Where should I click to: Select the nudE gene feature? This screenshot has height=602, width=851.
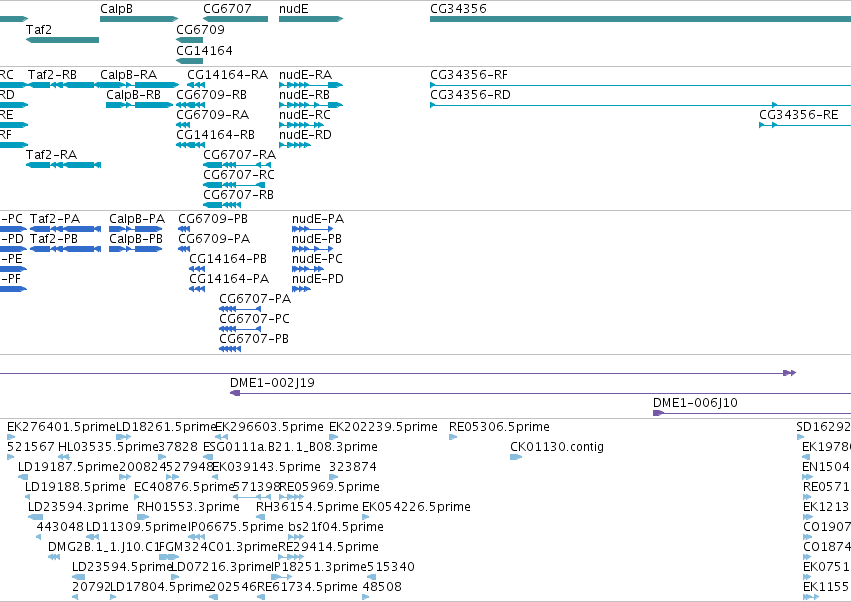click(x=311, y=19)
